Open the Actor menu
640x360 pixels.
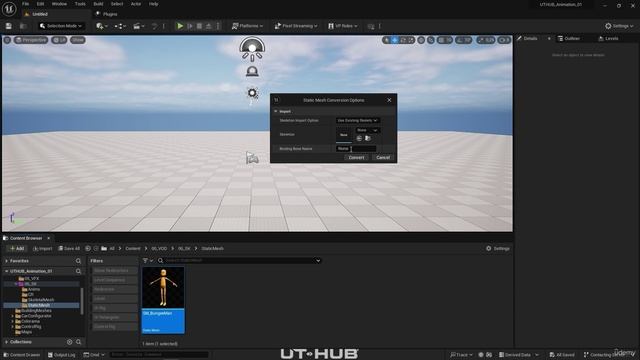click(136, 4)
